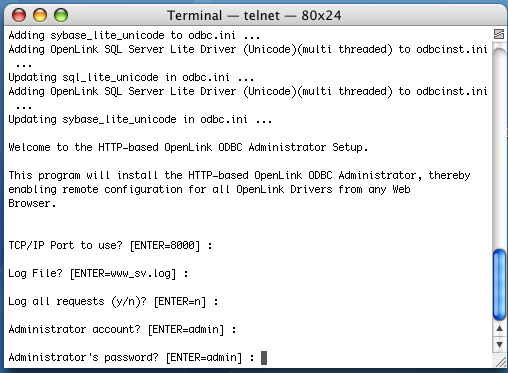Click the blinking cursor block after the password prompt
This screenshot has width=508, height=373.
[264, 358]
